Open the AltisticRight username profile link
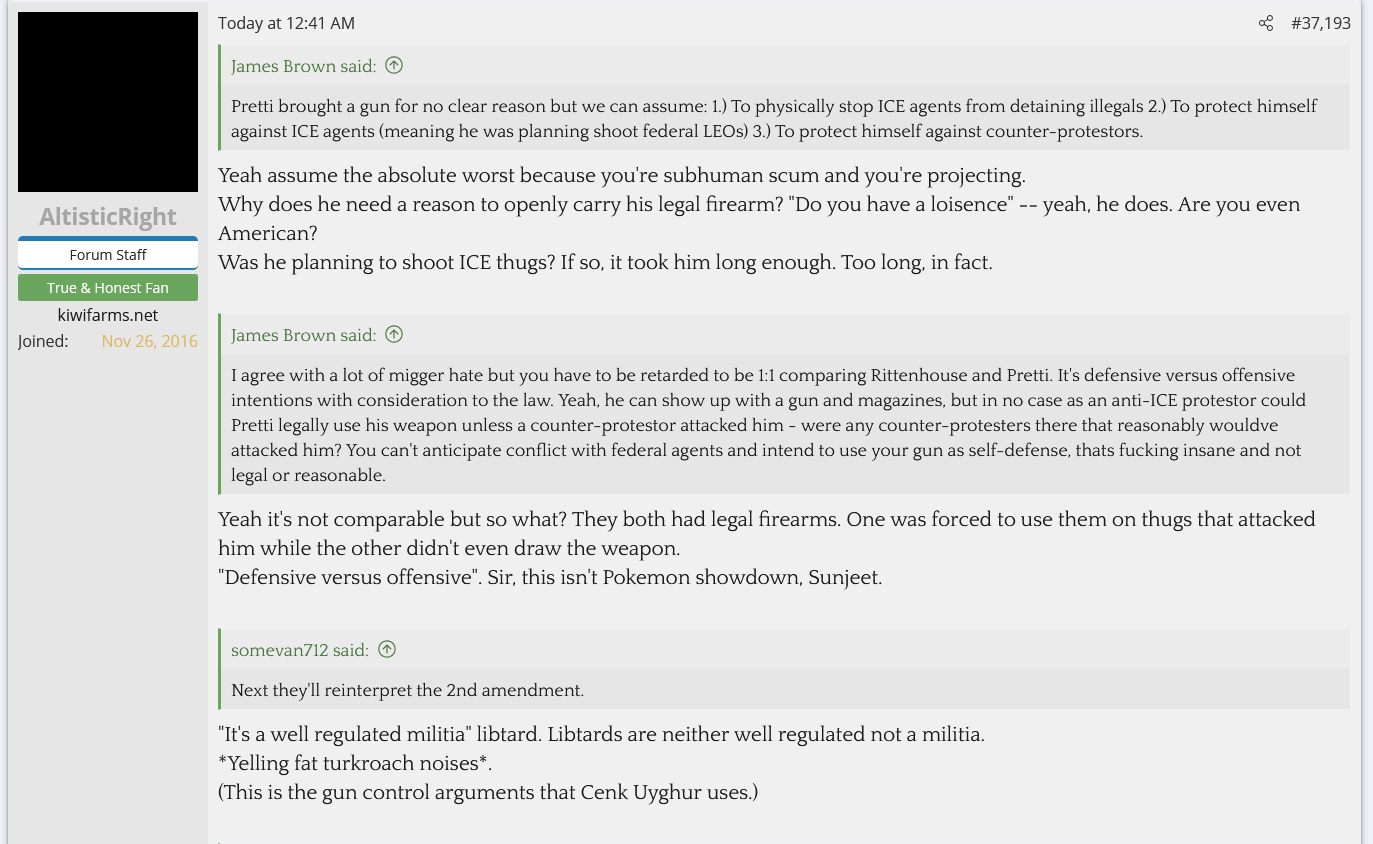This screenshot has height=844, width=1373. tap(108, 217)
